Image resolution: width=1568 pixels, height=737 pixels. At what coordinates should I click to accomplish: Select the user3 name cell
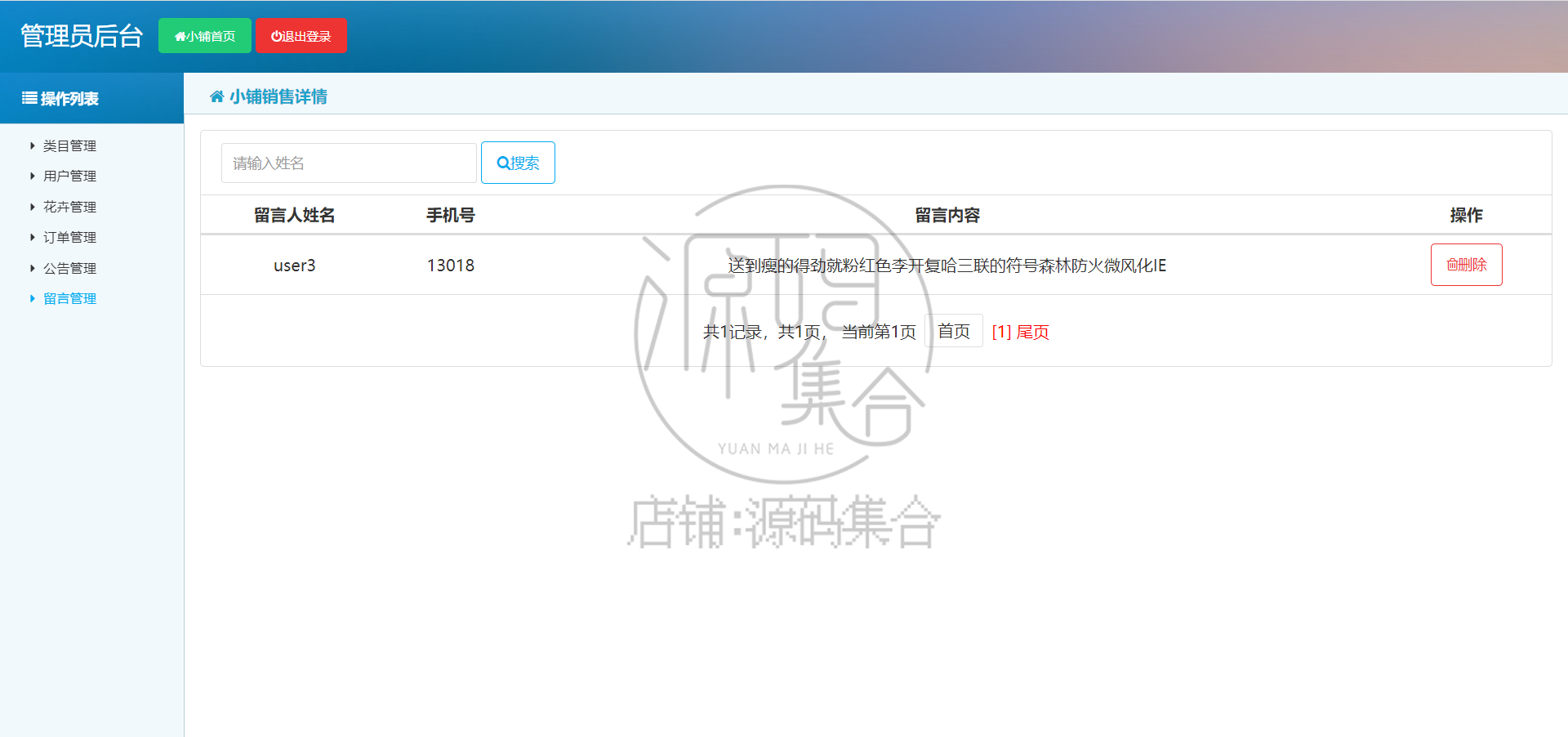point(294,266)
